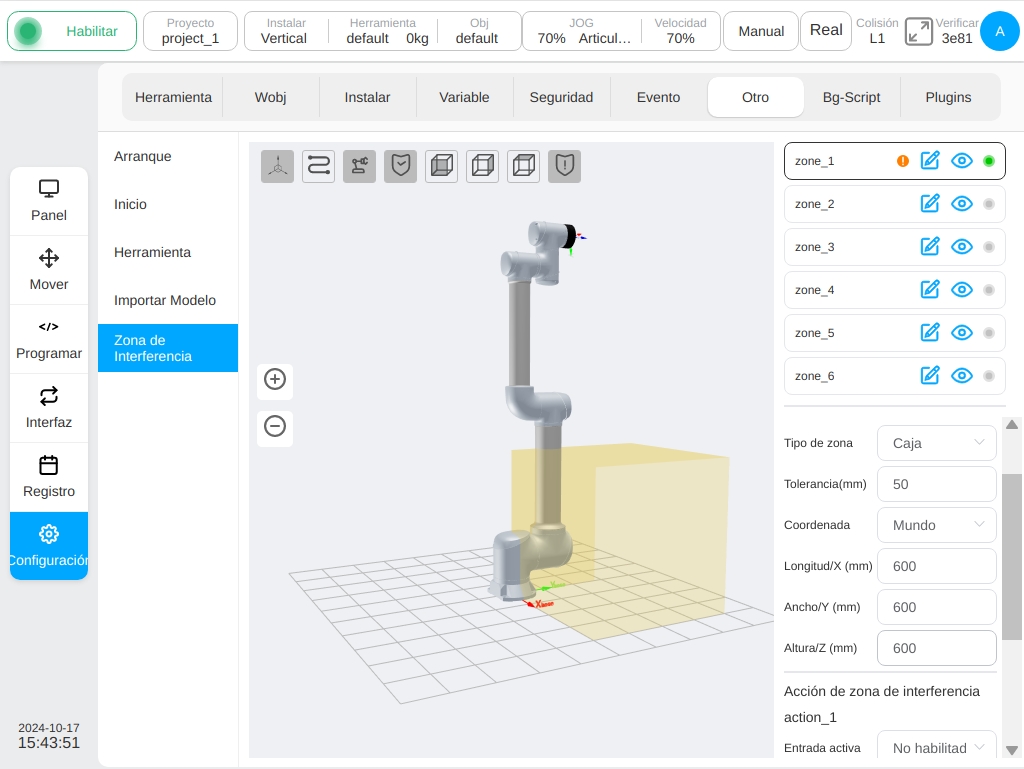Toggle the Habilitar enable switch
This screenshot has width=1024, height=769.
pyautogui.click(x=72, y=31)
